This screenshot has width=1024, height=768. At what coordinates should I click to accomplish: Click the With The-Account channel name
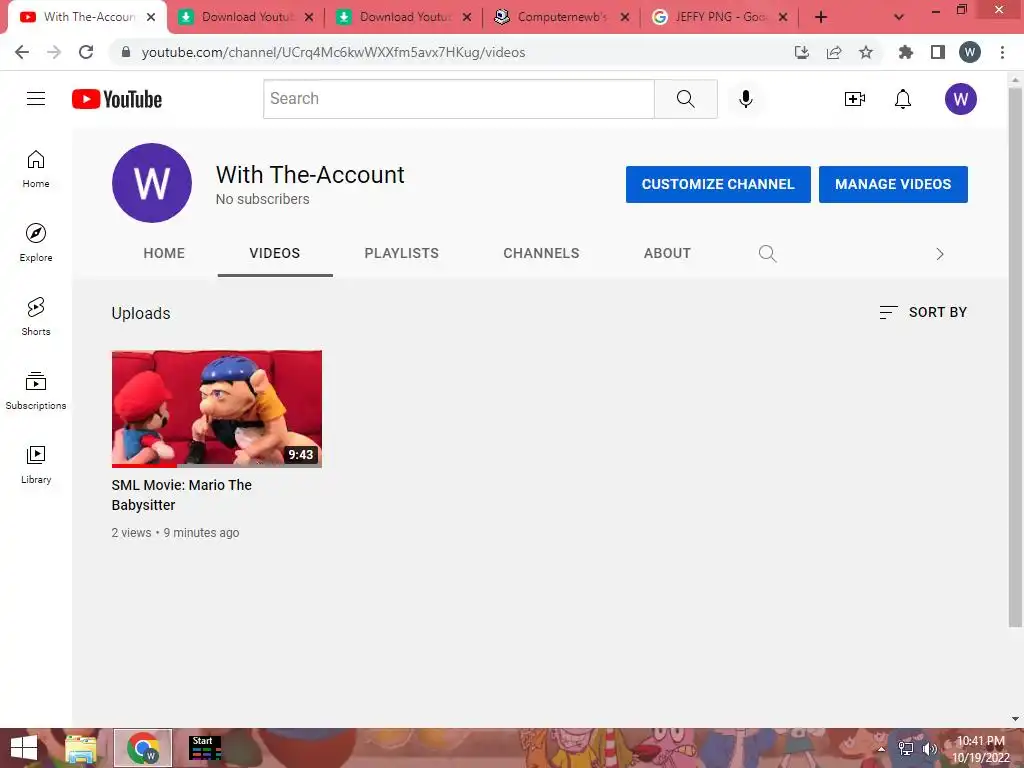[x=310, y=175]
